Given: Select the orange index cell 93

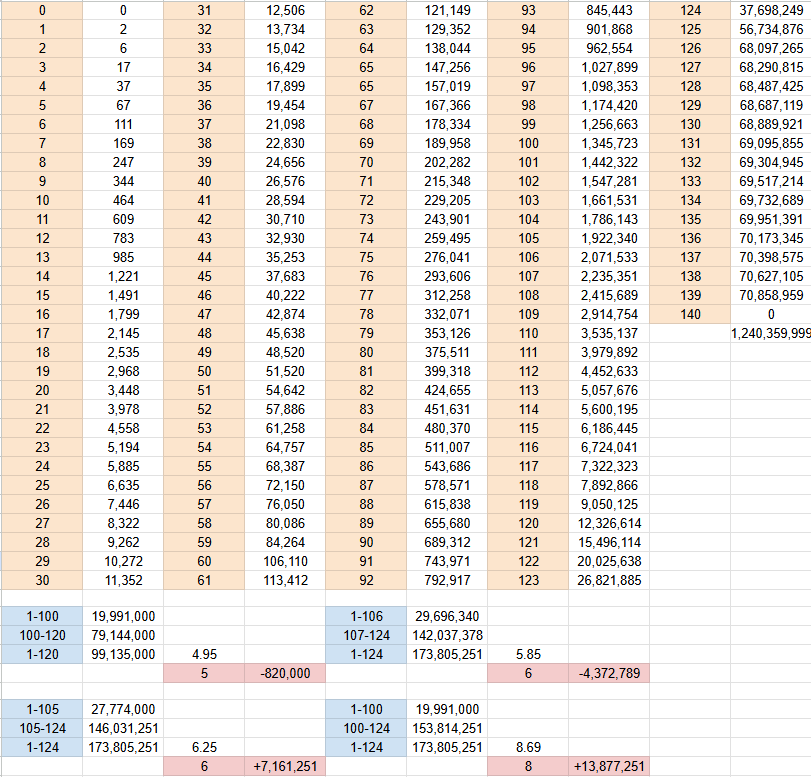Looking at the screenshot, I should (528, 10).
